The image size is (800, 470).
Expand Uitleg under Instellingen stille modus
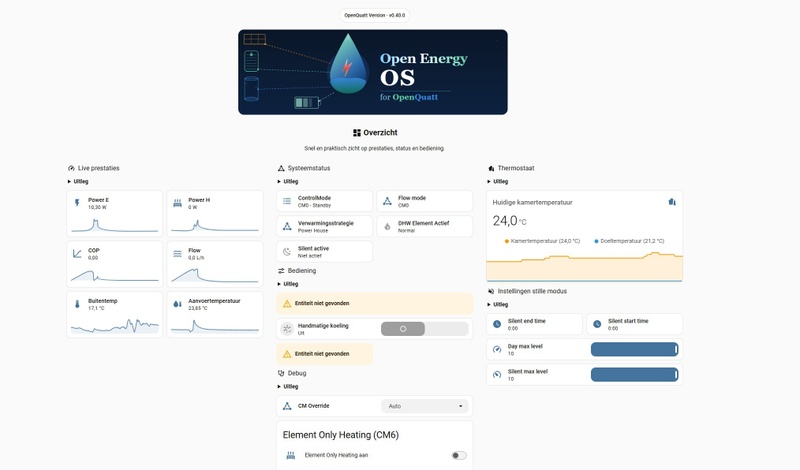coord(497,304)
